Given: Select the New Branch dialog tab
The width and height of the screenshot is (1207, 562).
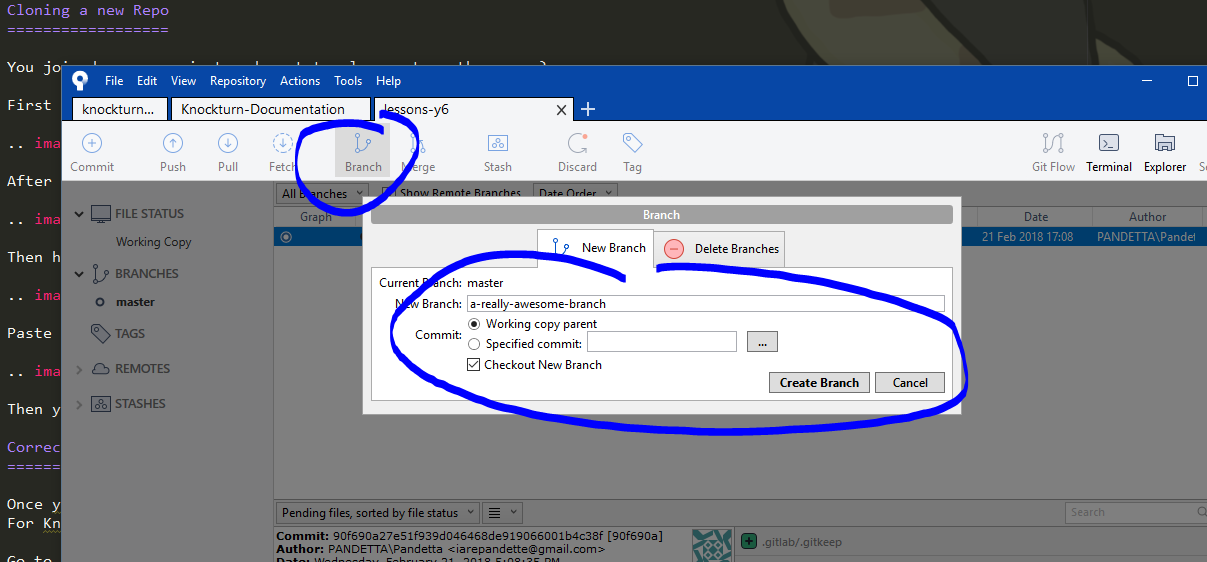Looking at the screenshot, I should point(596,248).
